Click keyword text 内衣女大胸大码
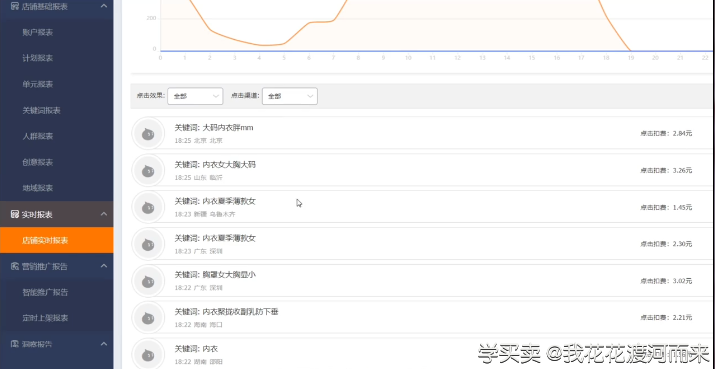Viewport: 715px width, 369px height. (x=229, y=165)
